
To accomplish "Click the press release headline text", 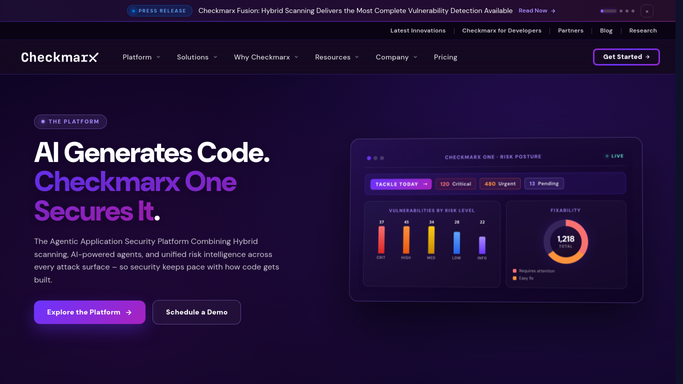I will [x=355, y=11].
